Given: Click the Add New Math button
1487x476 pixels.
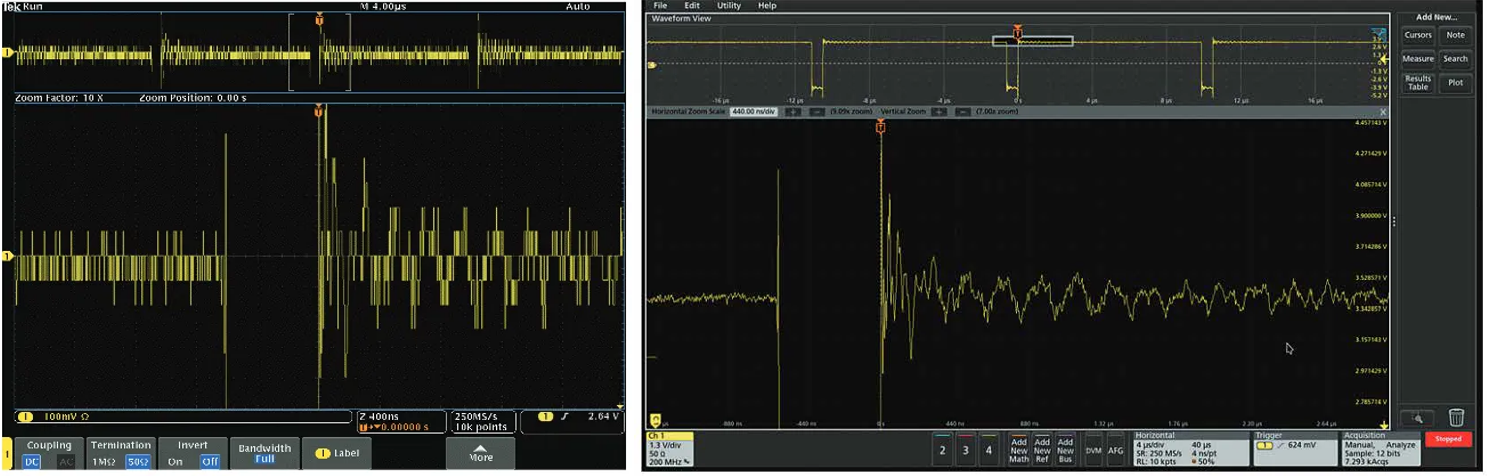Looking at the screenshot, I should click(x=1018, y=450).
